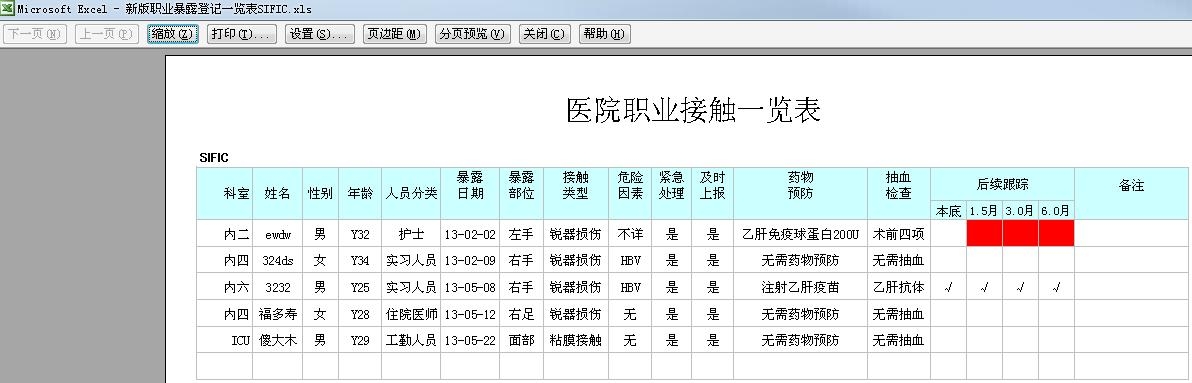The width and height of the screenshot is (1192, 383).
Task: Close print preview with 关闭(C) button
Action: pos(544,34)
